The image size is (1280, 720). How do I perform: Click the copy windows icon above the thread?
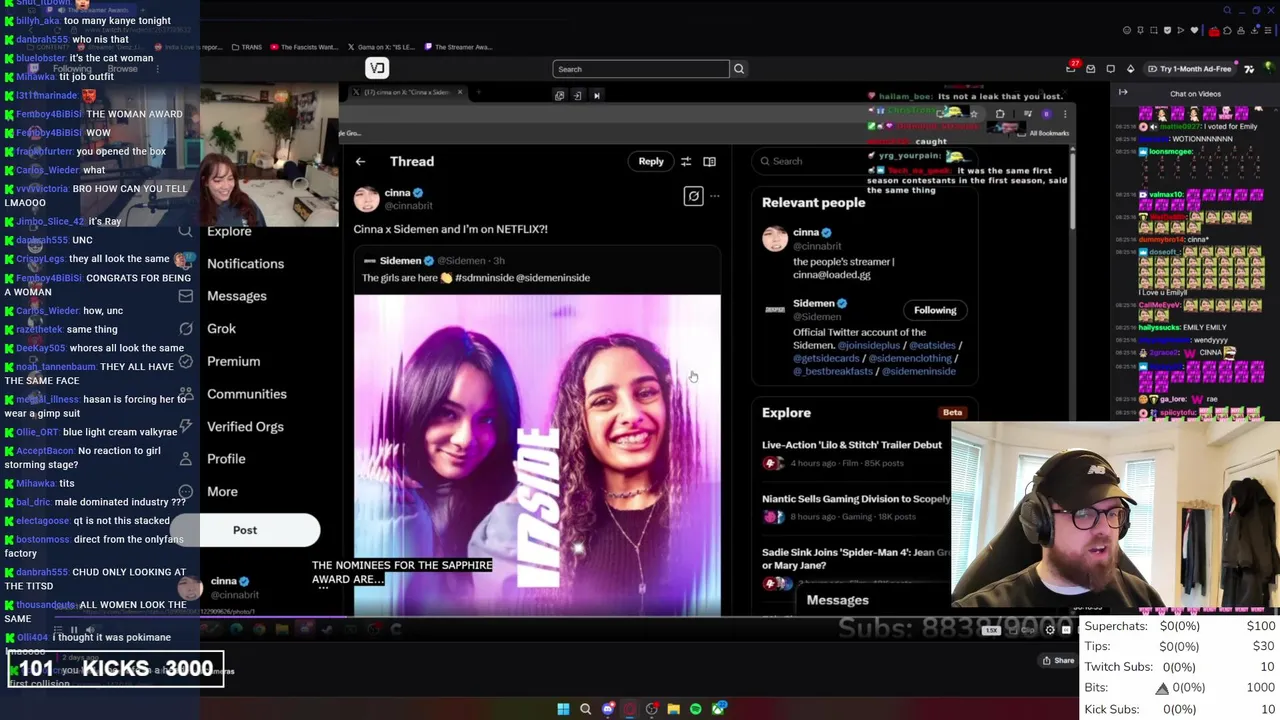coord(560,96)
